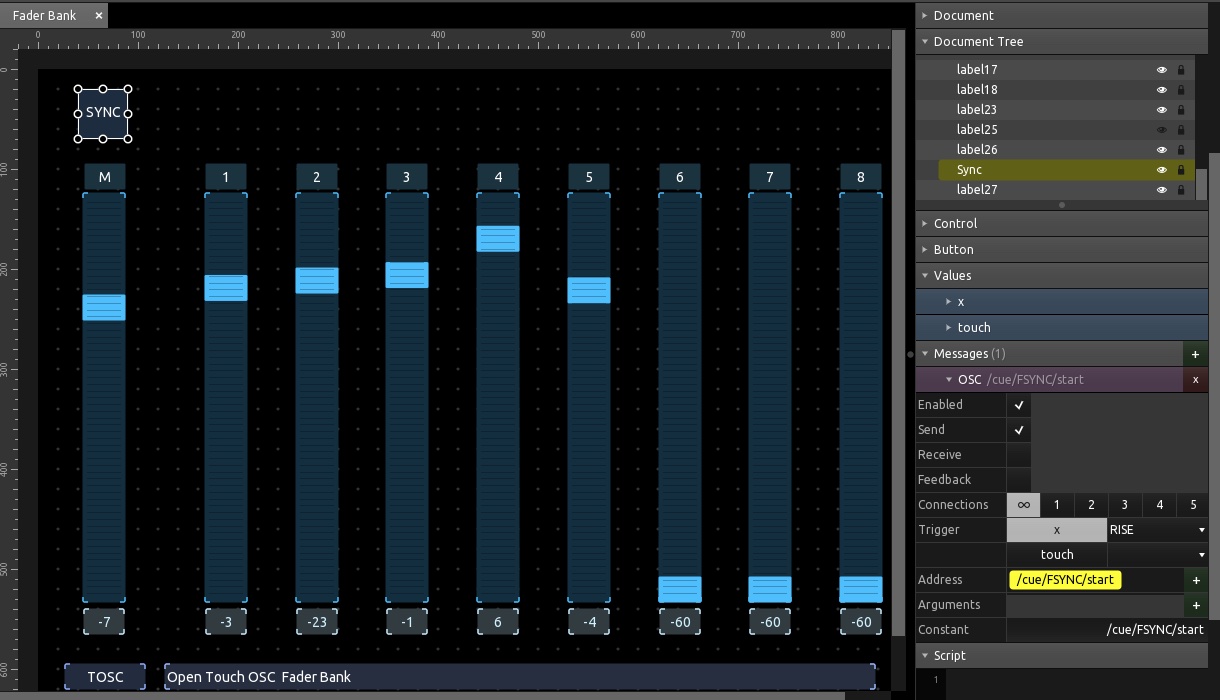This screenshot has width=1220, height=700.
Task: Uncheck the Enabled checkbox
Action: coord(1018,405)
